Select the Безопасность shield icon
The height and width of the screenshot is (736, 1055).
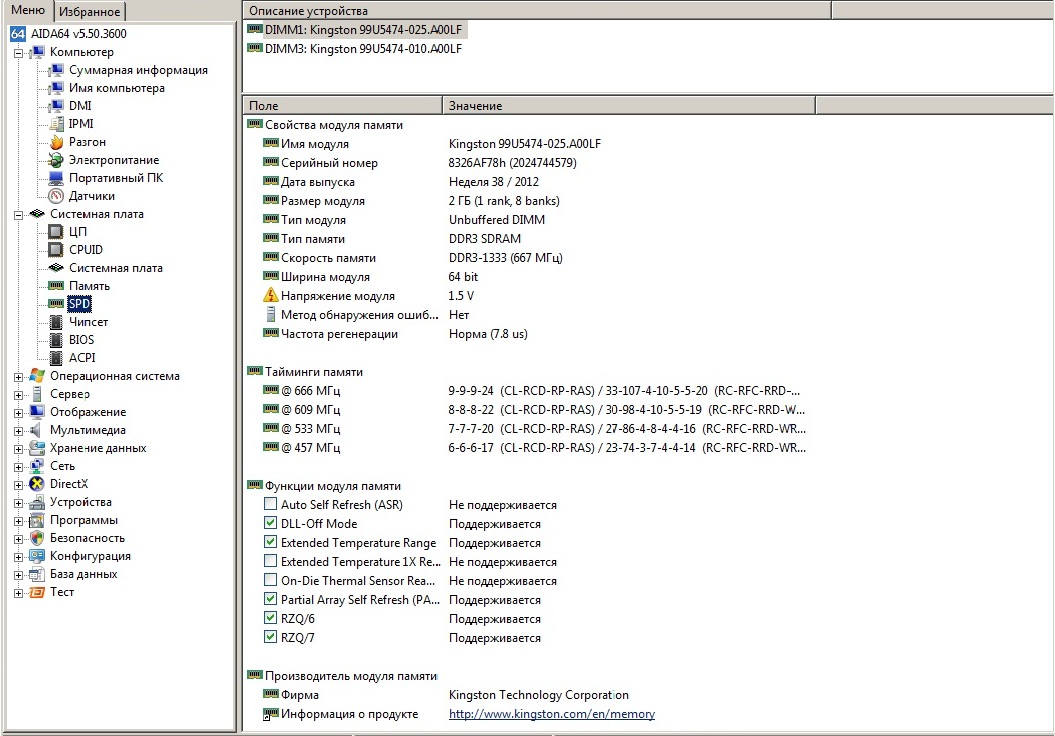point(37,538)
